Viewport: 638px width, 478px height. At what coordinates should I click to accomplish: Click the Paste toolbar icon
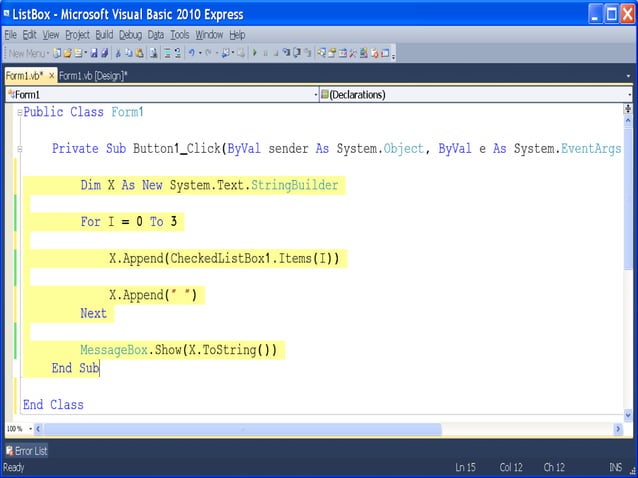139,53
